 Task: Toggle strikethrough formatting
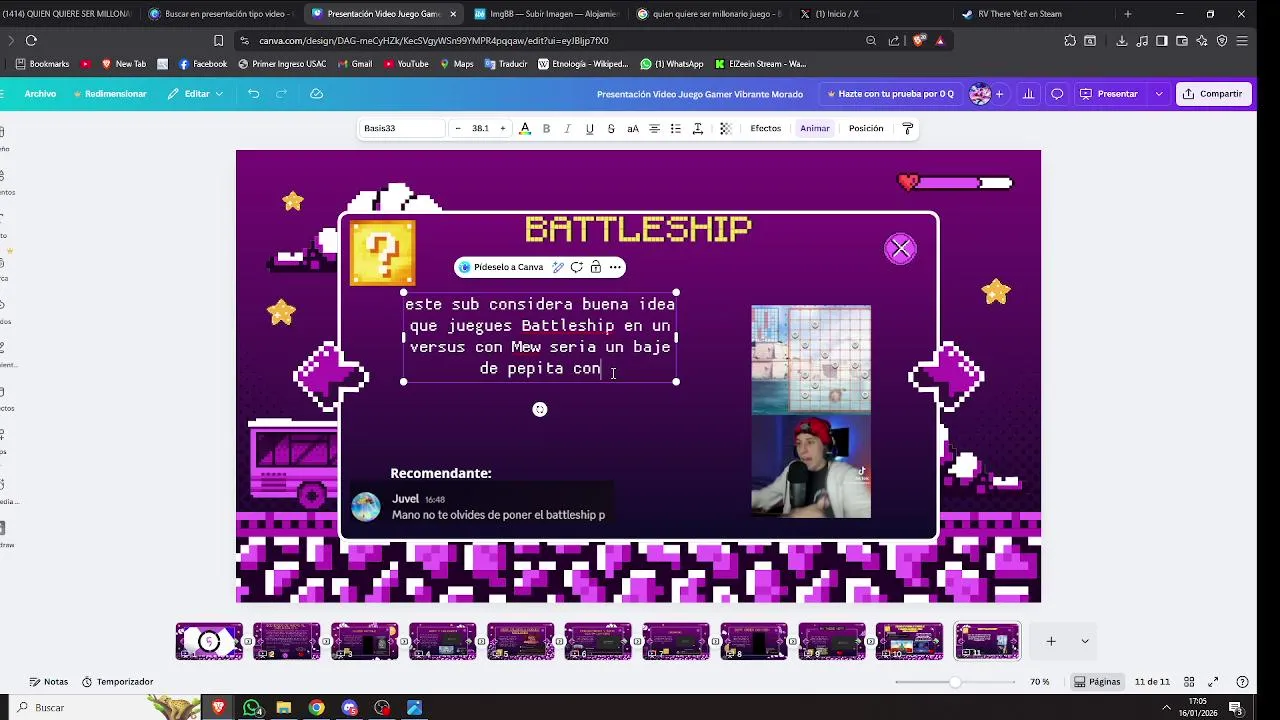pyautogui.click(x=611, y=128)
